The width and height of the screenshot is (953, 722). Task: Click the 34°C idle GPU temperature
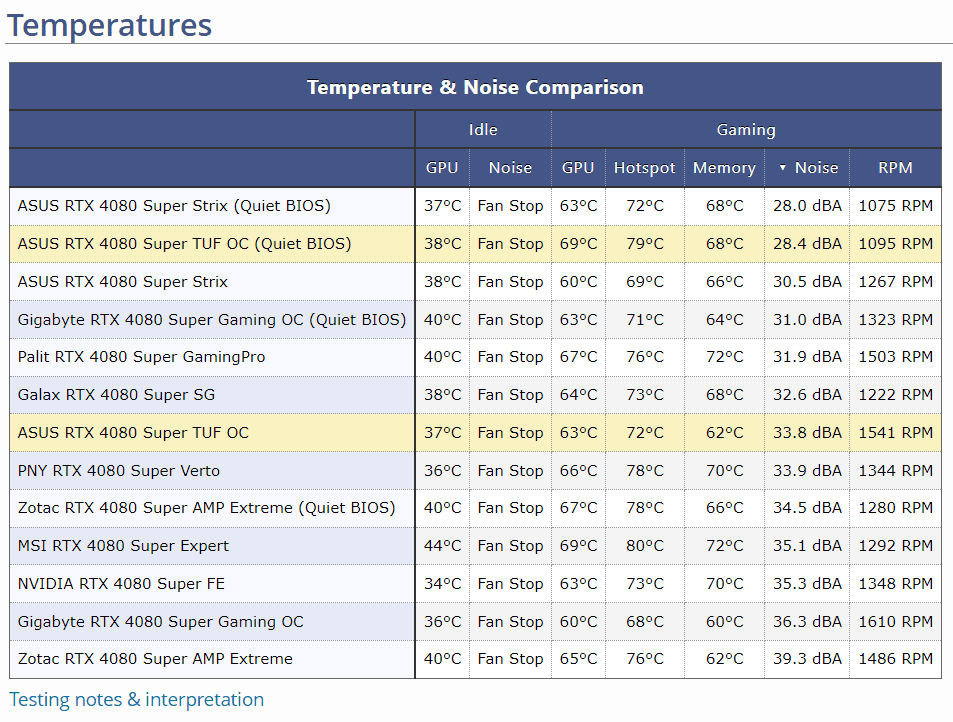(x=442, y=584)
